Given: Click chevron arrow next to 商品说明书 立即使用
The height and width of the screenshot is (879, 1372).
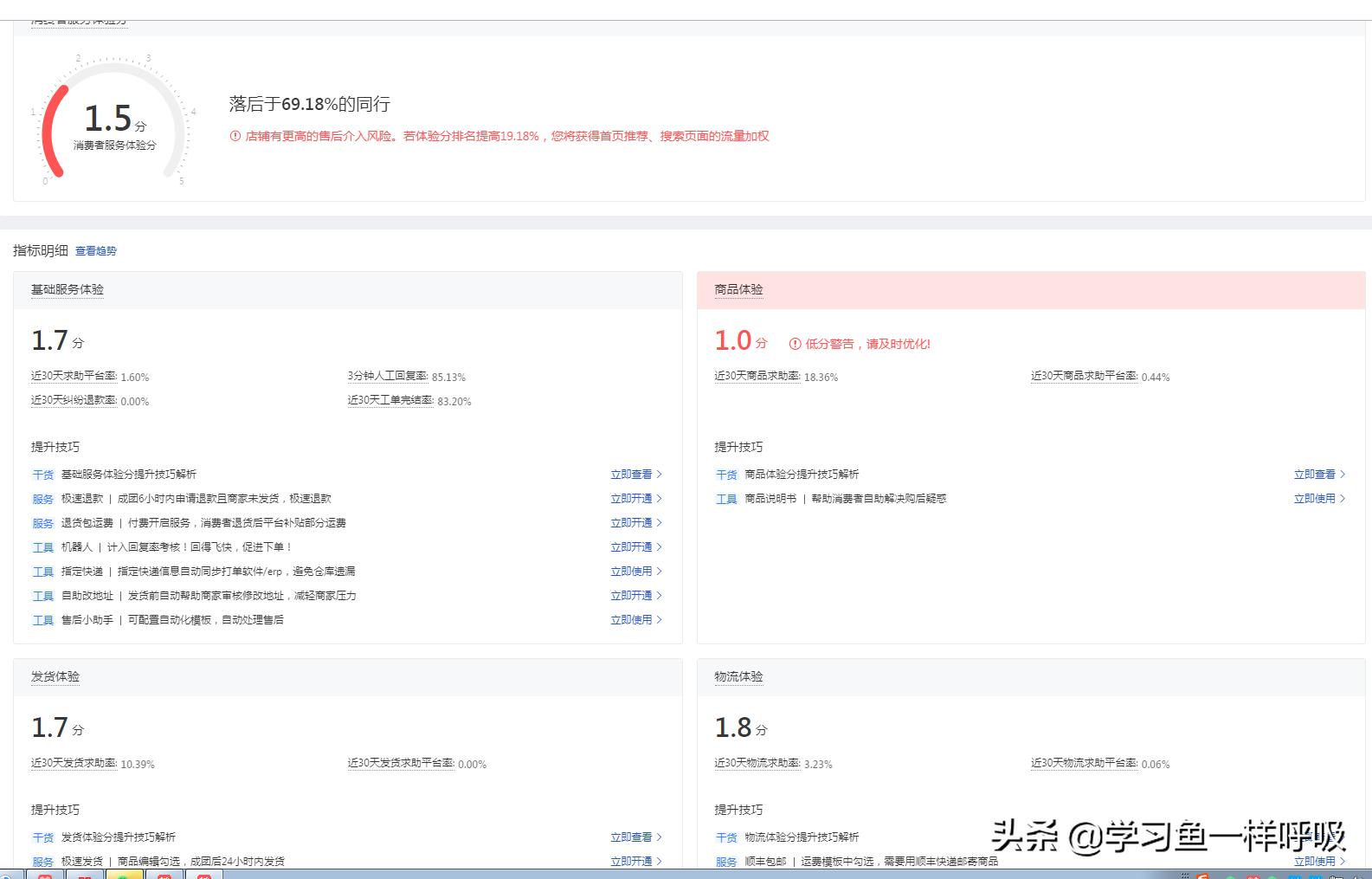Looking at the screenshot, I should tap(1343, 499).
